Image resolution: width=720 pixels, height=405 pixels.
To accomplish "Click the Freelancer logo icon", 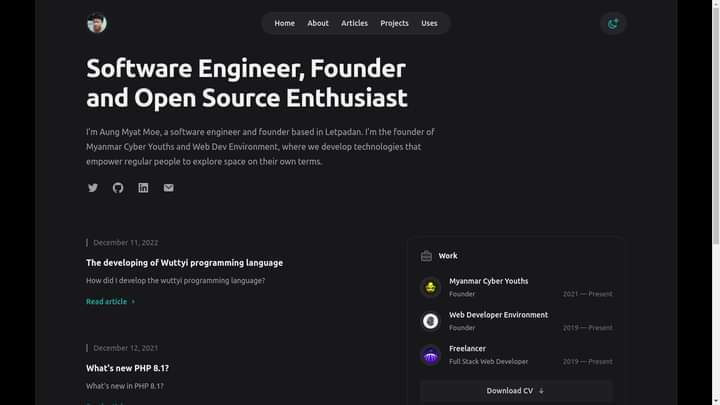I will coord(430,355).
